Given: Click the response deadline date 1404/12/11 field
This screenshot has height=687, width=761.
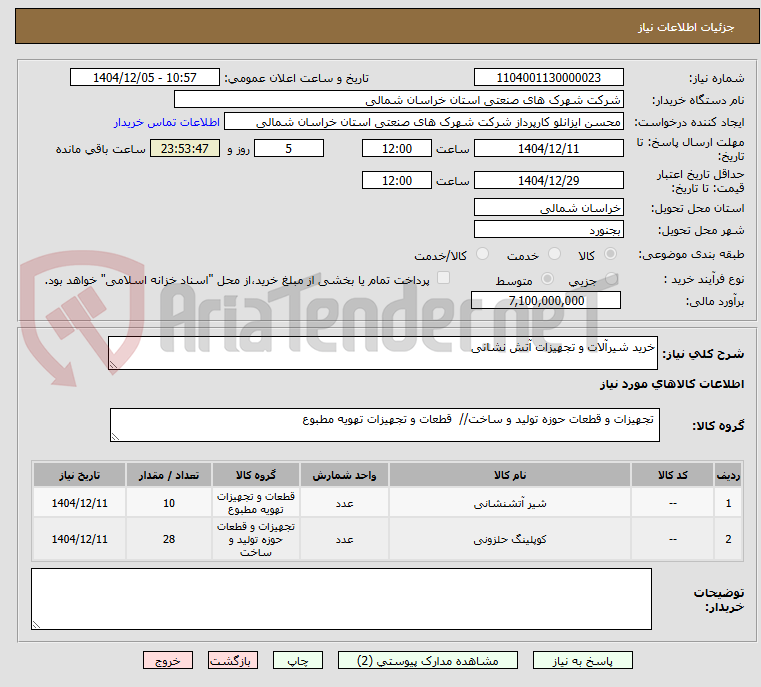Looking at the screenshot, I should click(548, 148).
